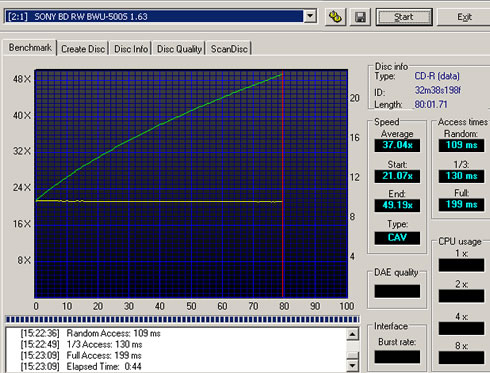Screen dimensions: 490x373
Task: Select the Random Access log entry
Action: coord(90,333)
